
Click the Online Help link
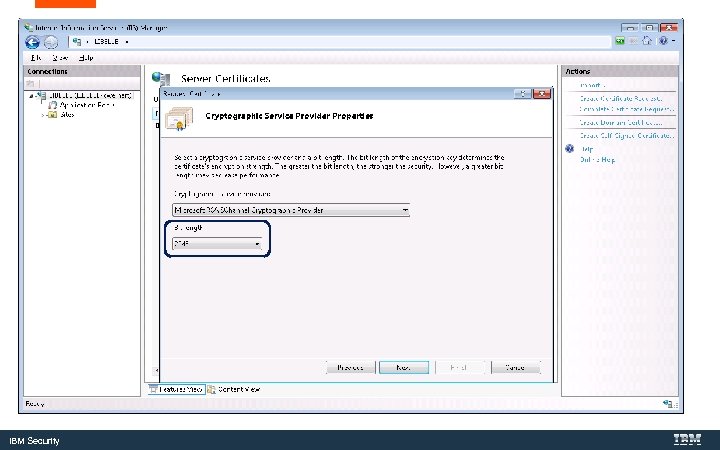(597, 159)
